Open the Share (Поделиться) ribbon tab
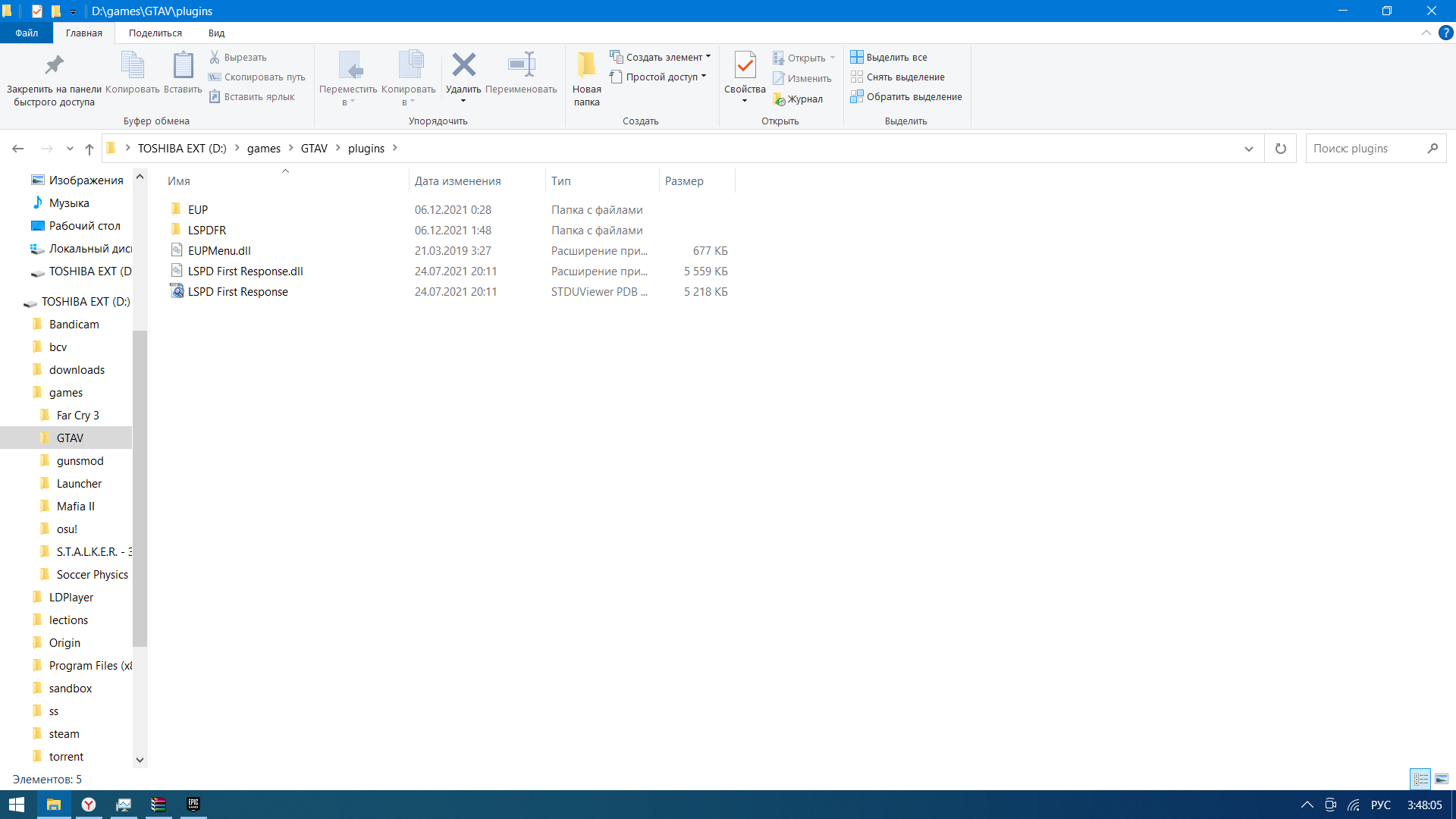 (x=155, y=33)
